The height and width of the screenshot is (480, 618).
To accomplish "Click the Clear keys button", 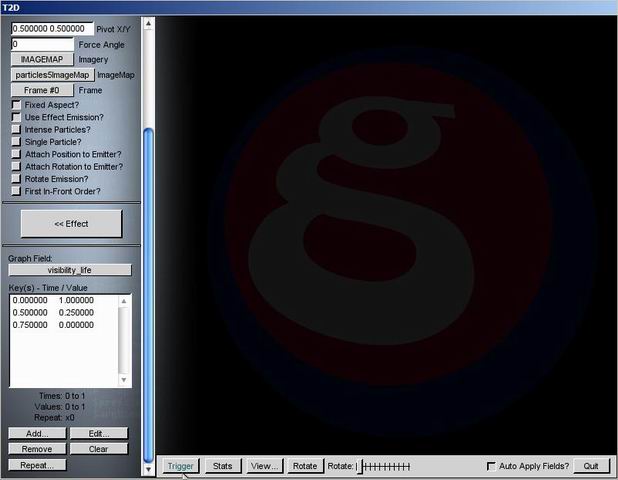I will tap(99, 449).
